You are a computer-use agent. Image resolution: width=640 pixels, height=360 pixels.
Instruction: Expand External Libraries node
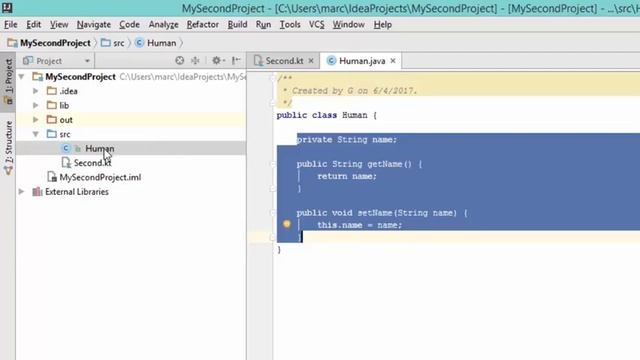coord(22,191)
